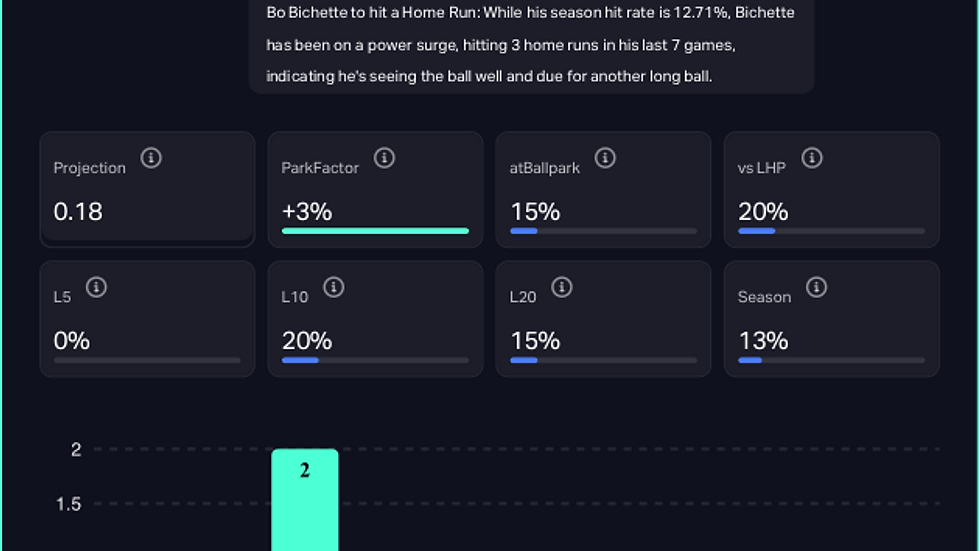Click the Season info icon
The height and width of the screenshot is (551, 980).
[x=816, y=287]
